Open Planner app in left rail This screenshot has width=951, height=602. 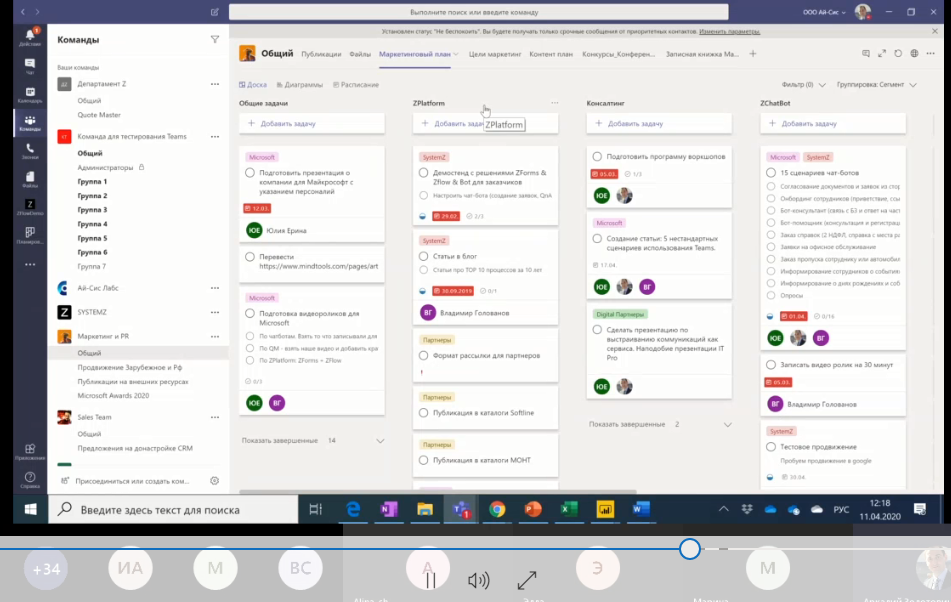[30, 235]
